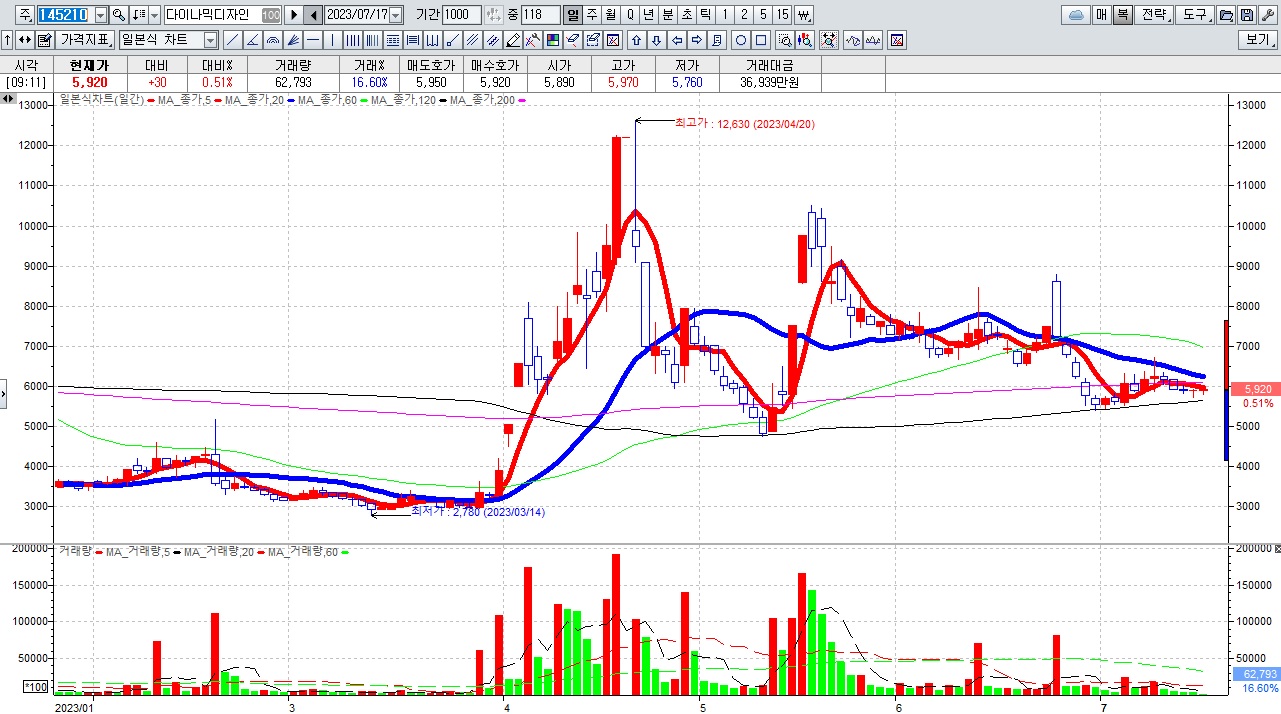Viewport: 1281px width, 714px height.
Task: Expand the 전략 strategy menu
Action: 1155,15
